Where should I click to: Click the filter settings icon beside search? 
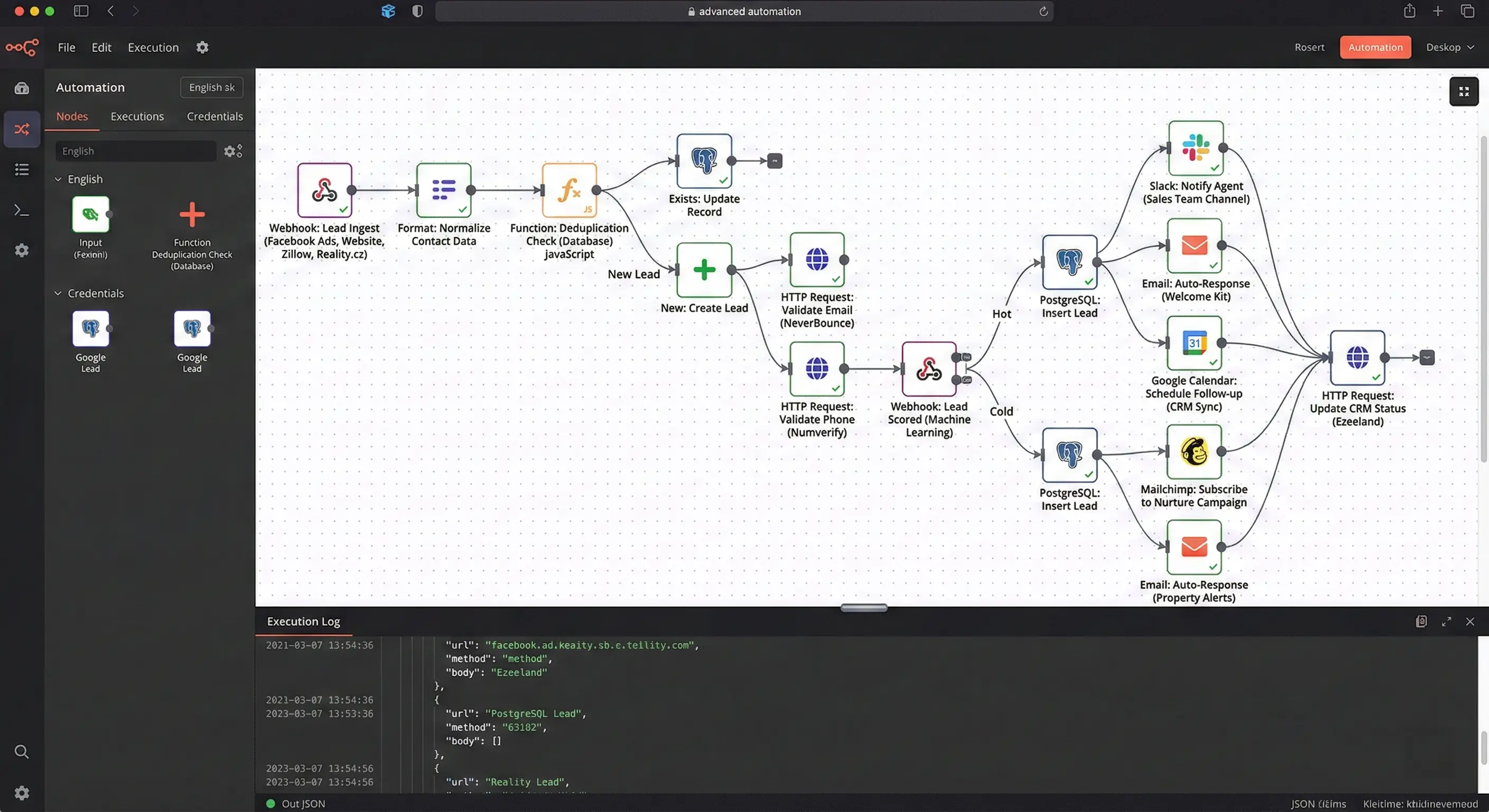[232, 151]
